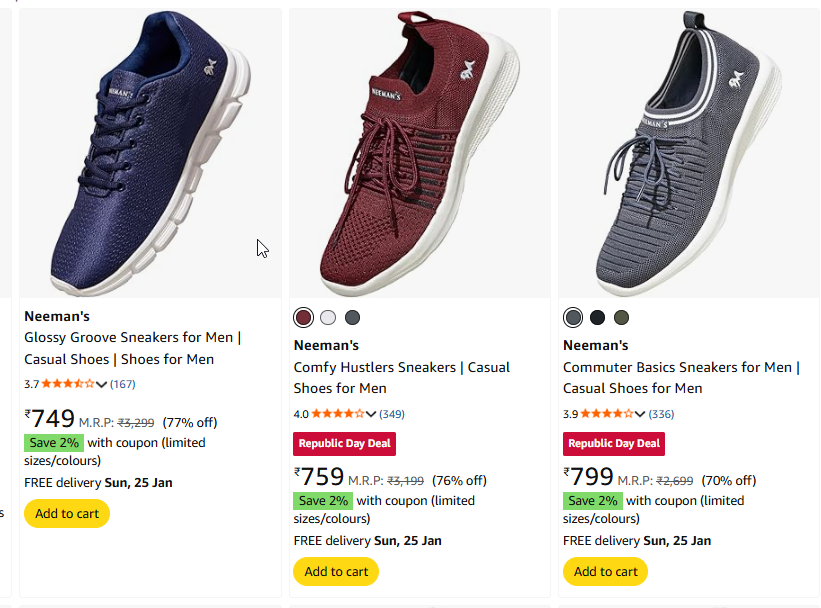Select white color swatch for Comfy Hustlers
Screen dimensions: 821x608
(x=328, y=318)
